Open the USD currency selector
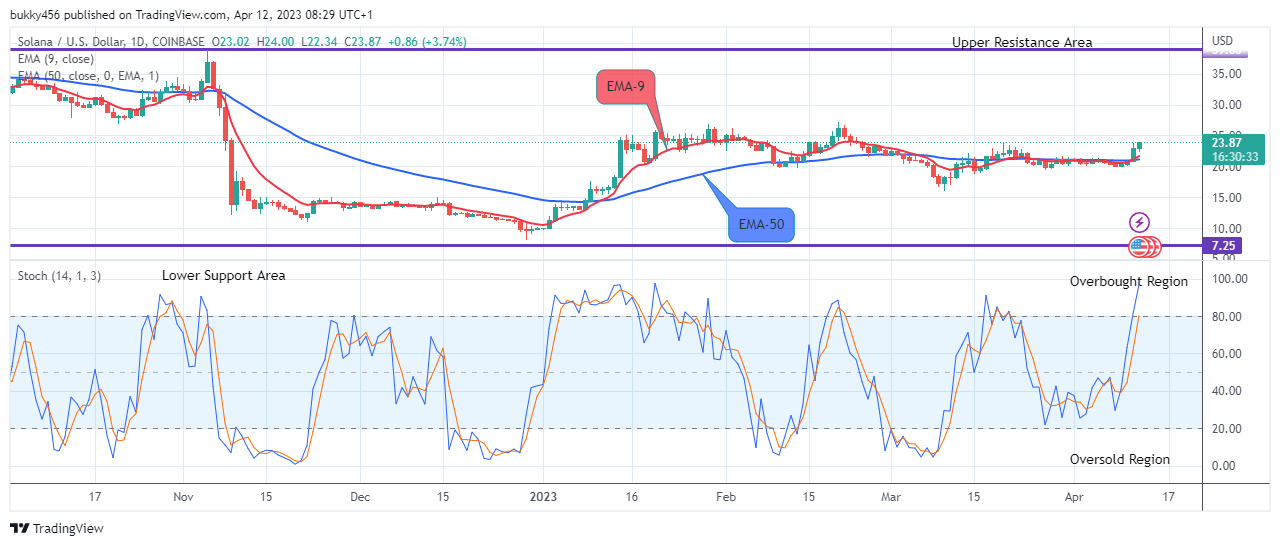 click(x=1222, y=41)
